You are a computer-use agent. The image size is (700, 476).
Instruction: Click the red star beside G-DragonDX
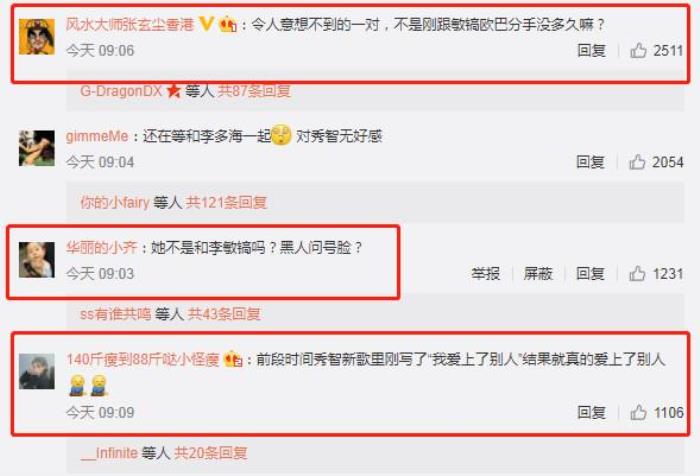(174, 91)
